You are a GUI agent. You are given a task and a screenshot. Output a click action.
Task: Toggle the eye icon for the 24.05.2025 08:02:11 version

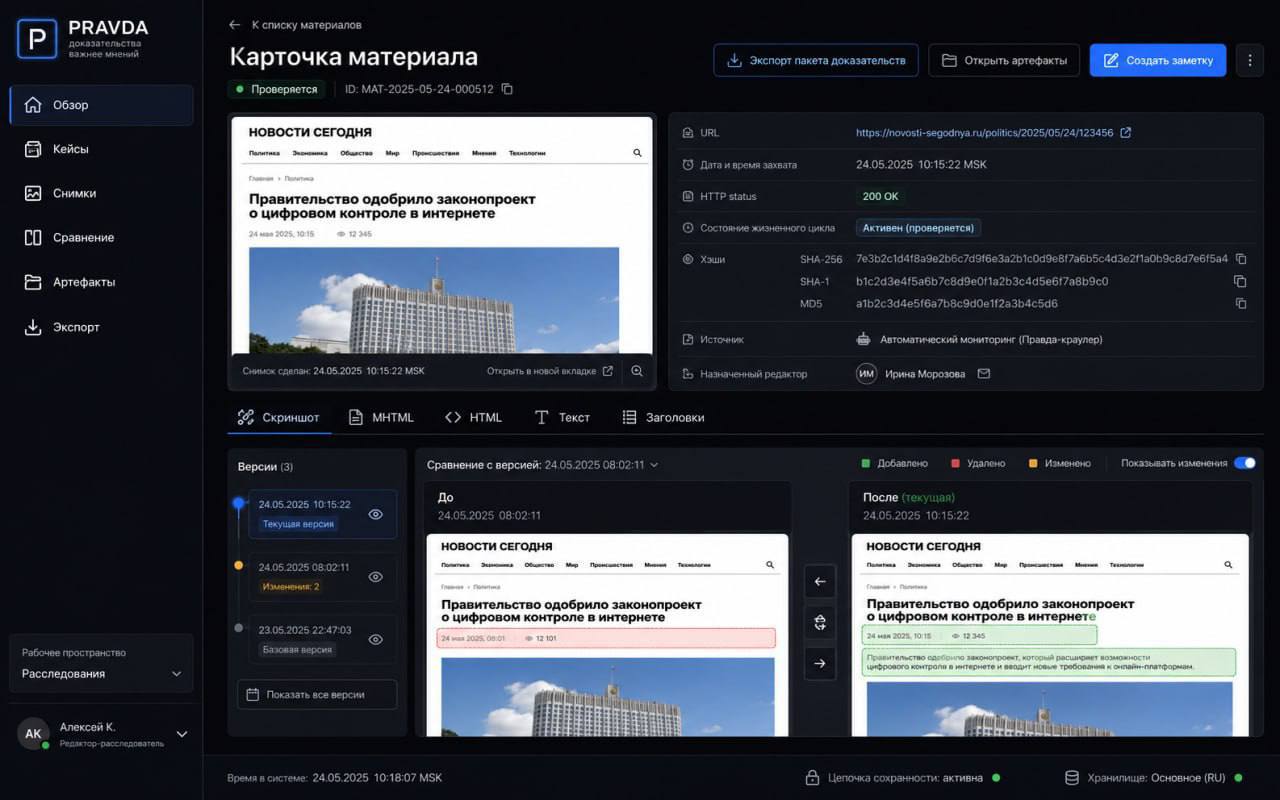tap(376, 577)
